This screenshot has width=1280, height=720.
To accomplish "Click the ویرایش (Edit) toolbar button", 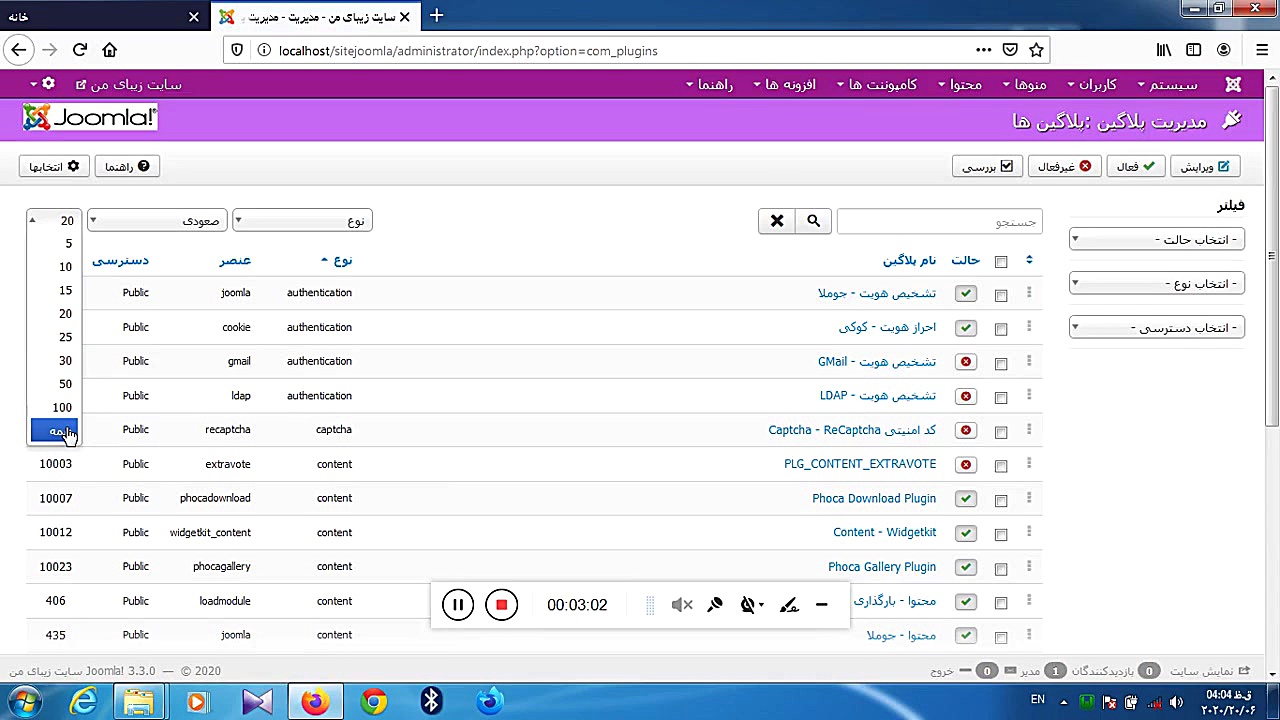I will point(1205,167).
